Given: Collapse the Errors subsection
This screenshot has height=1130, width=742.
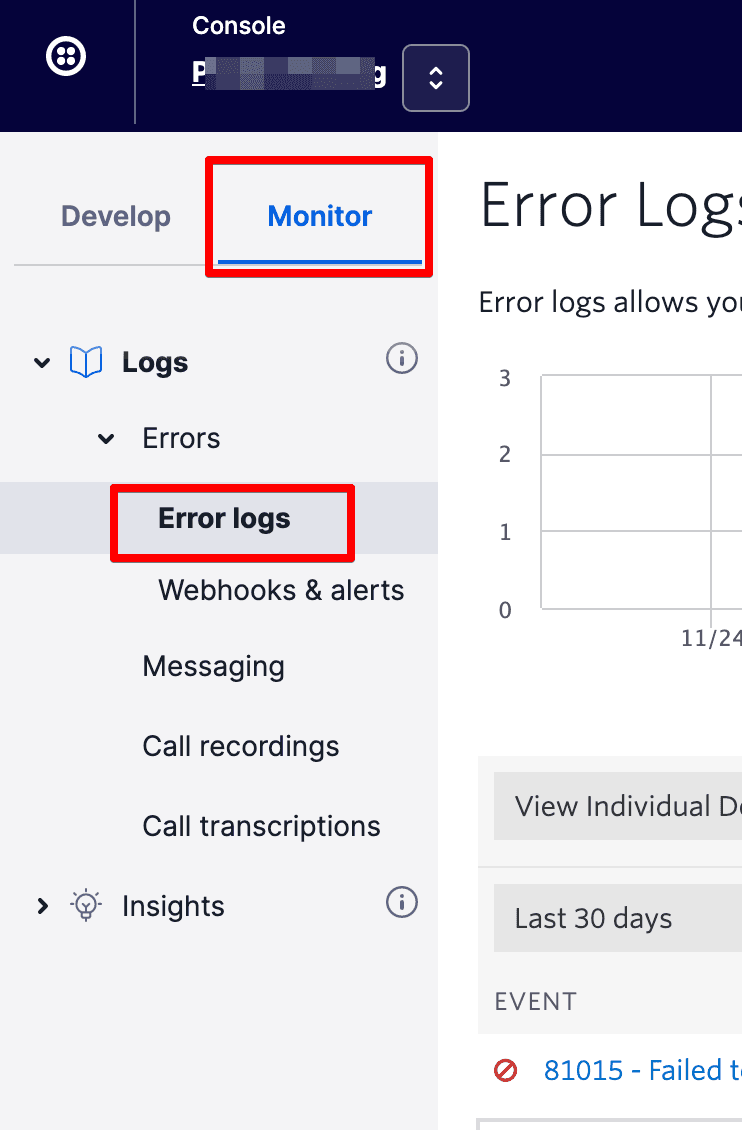Looking at the screenshot, I should 106,438.
